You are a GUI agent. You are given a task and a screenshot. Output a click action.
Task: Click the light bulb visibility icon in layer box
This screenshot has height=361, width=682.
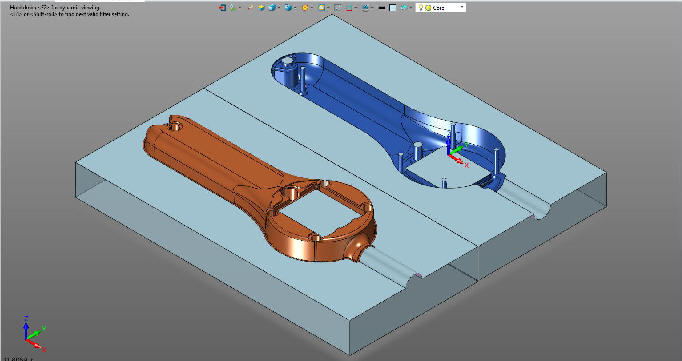420,7
